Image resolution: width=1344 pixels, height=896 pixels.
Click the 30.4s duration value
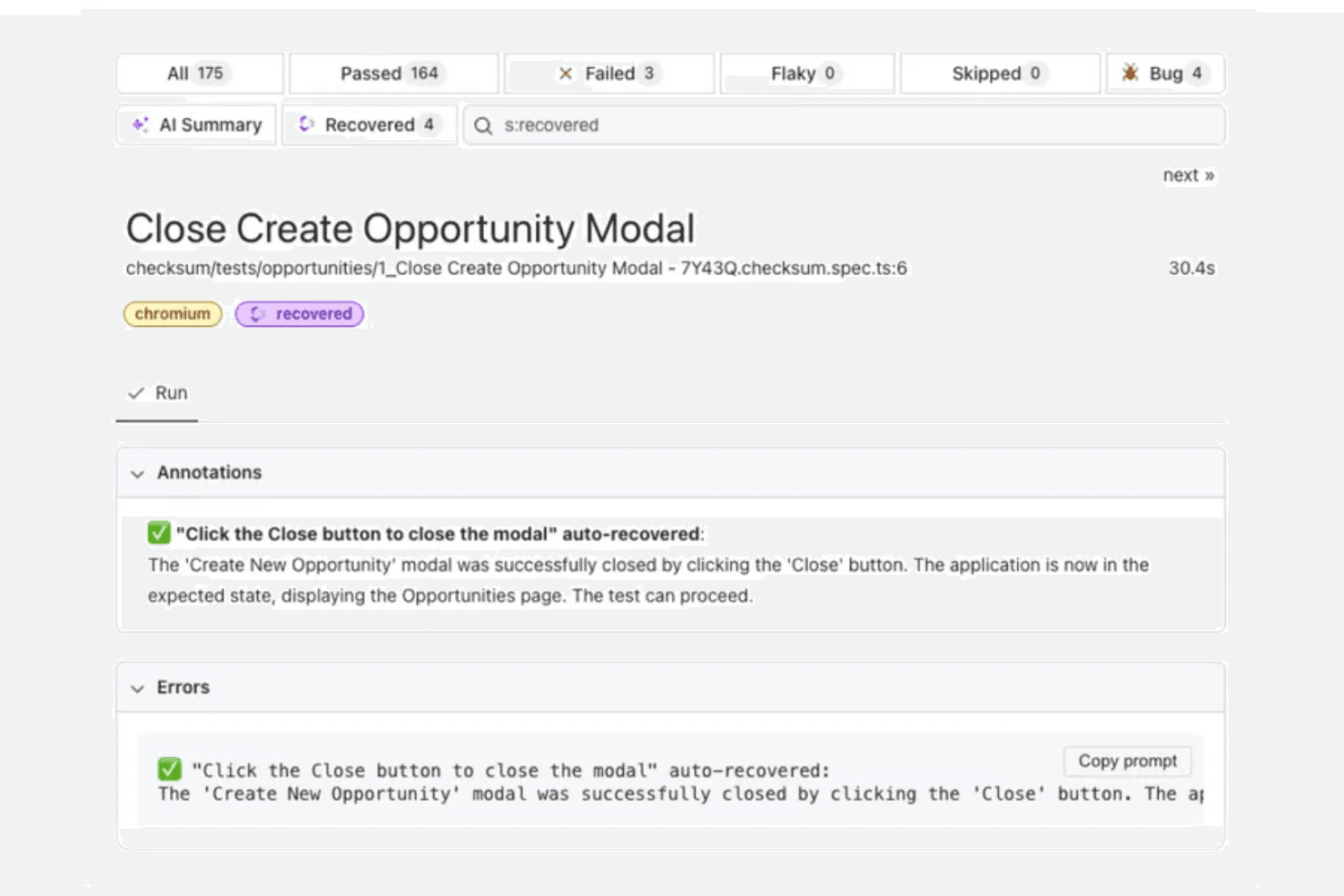pos(1191,269)
